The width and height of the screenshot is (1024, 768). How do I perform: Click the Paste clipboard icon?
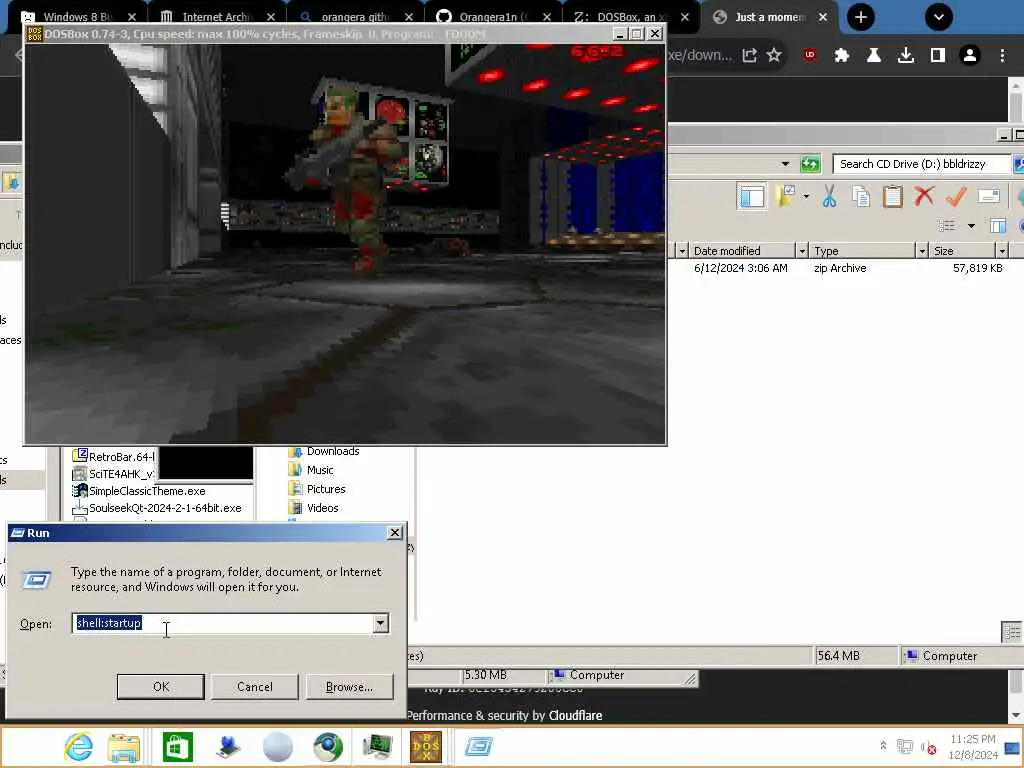tap(892, 196)
